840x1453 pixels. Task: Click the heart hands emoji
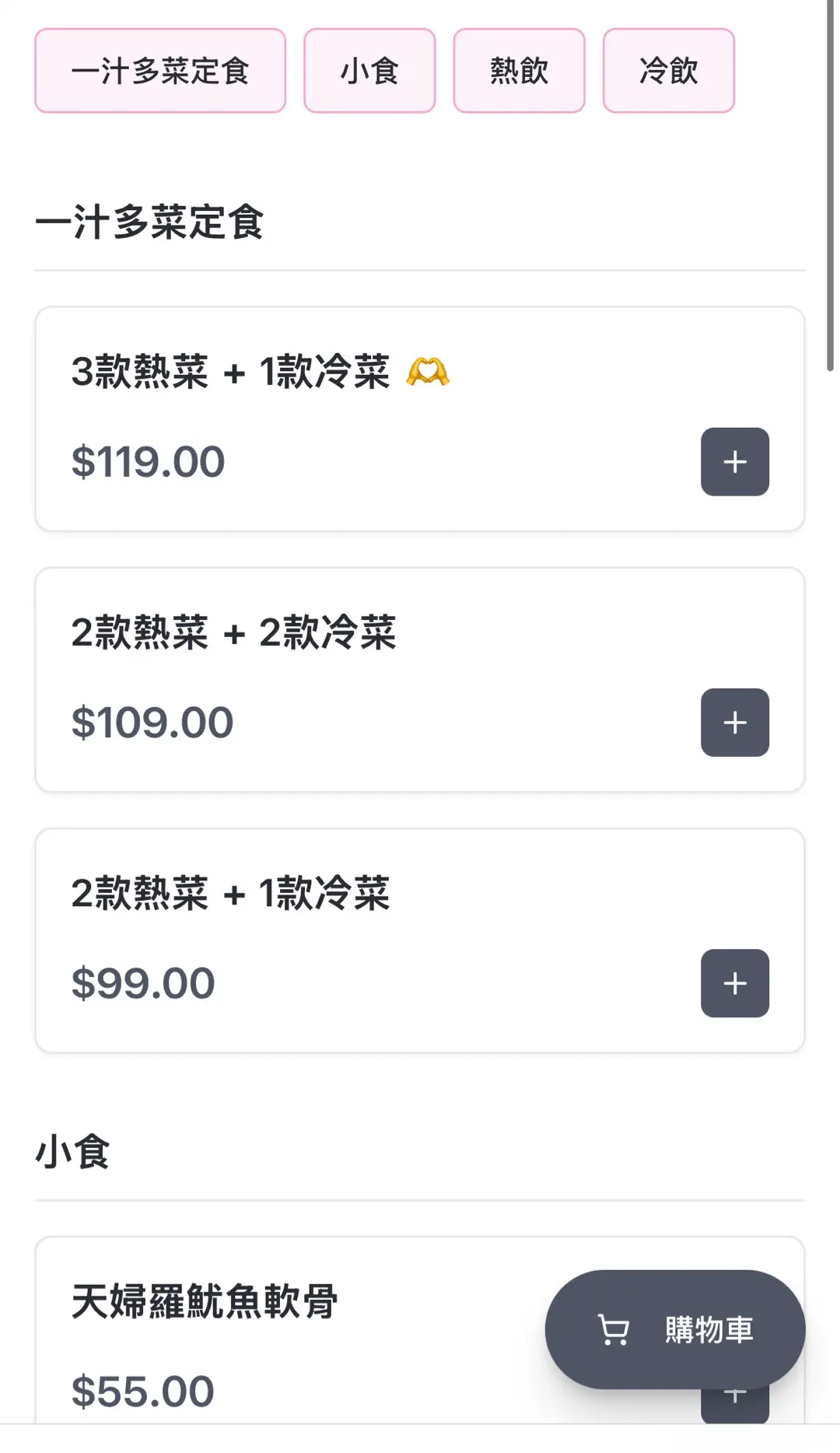(x=428, y=372)
